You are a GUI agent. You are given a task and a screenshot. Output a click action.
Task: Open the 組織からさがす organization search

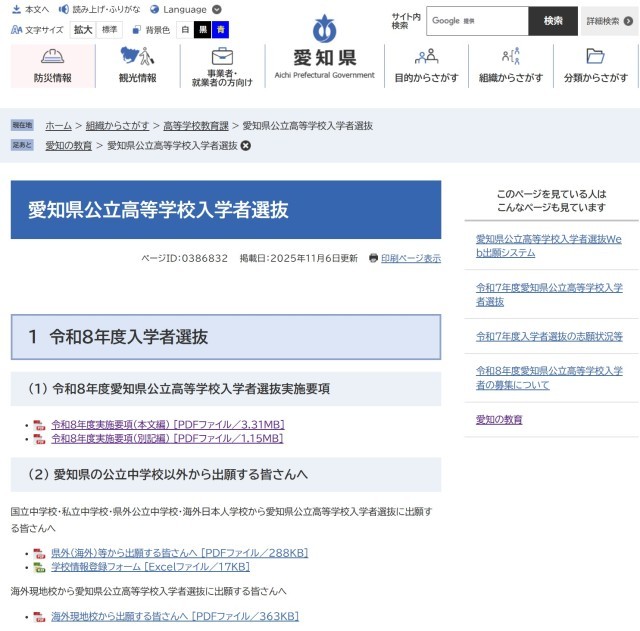510,66
